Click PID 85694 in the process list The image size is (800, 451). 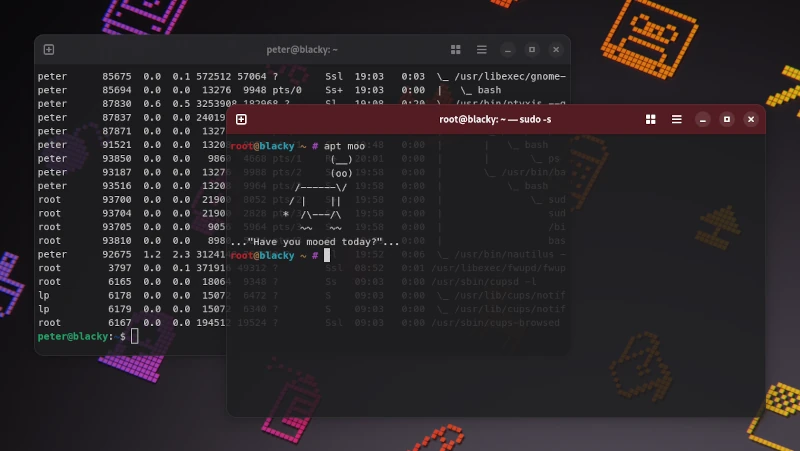tap(116, 90)
